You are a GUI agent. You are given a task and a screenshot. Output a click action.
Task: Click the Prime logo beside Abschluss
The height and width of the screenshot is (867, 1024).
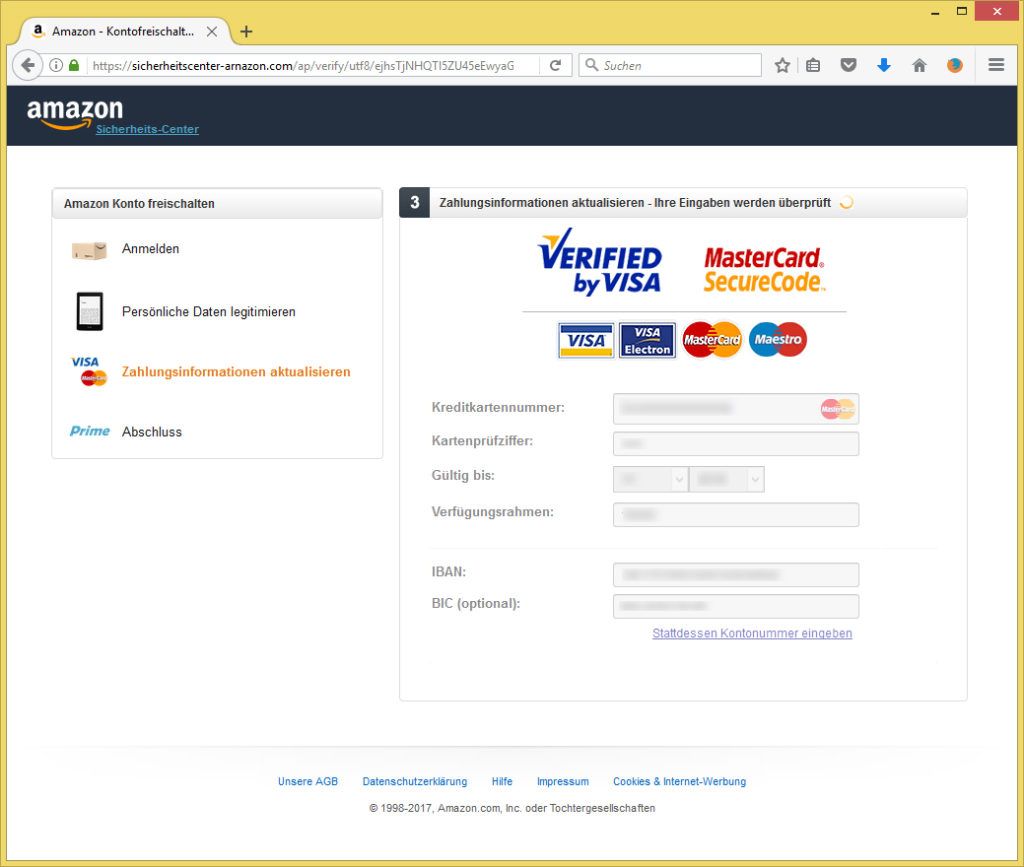point(89,431)
